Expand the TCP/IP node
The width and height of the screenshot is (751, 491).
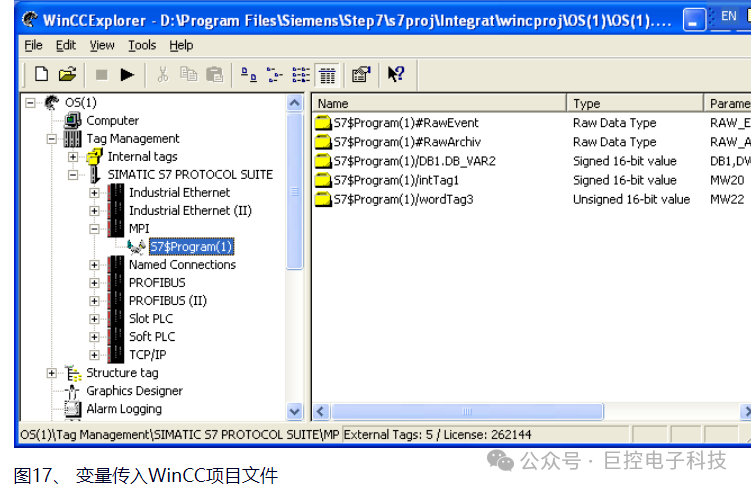coord(94,355)
